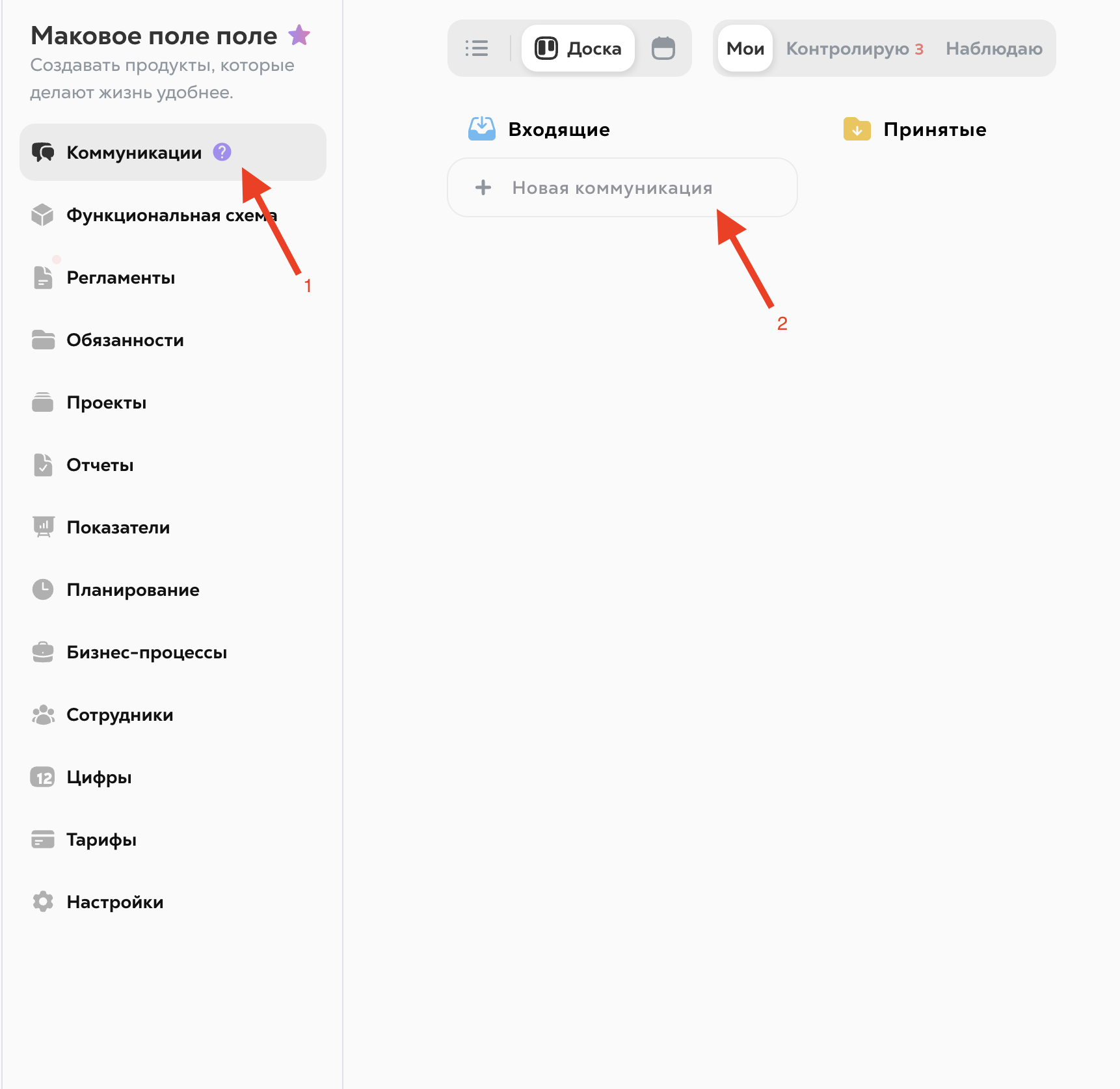Click the Маковое поле поле title
The width and height of the screenshot is (1120, 1089).
pos(154,36)
